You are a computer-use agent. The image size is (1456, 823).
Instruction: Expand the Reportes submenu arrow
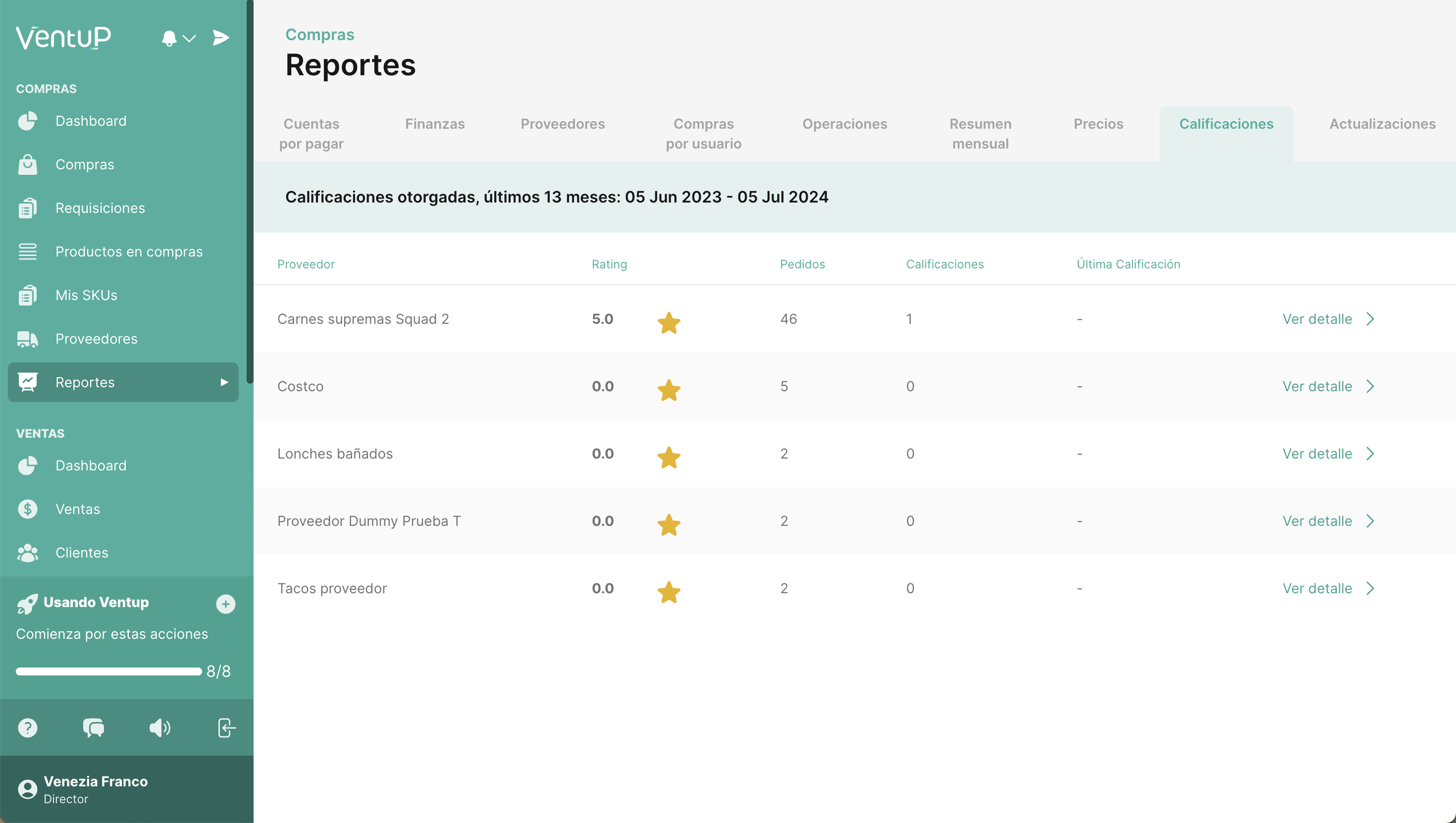tap(224, 382)
